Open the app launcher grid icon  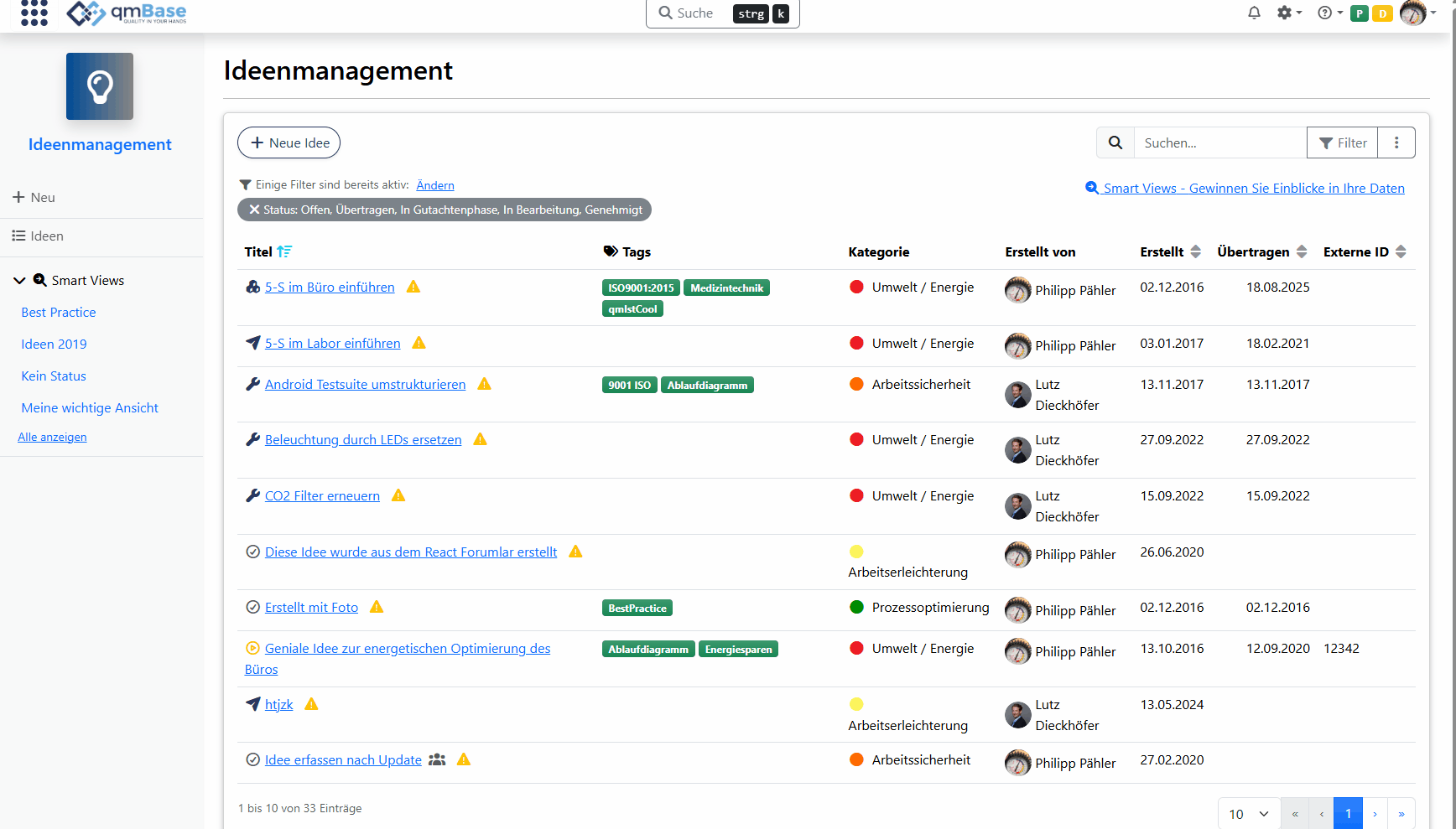point(34,13)
